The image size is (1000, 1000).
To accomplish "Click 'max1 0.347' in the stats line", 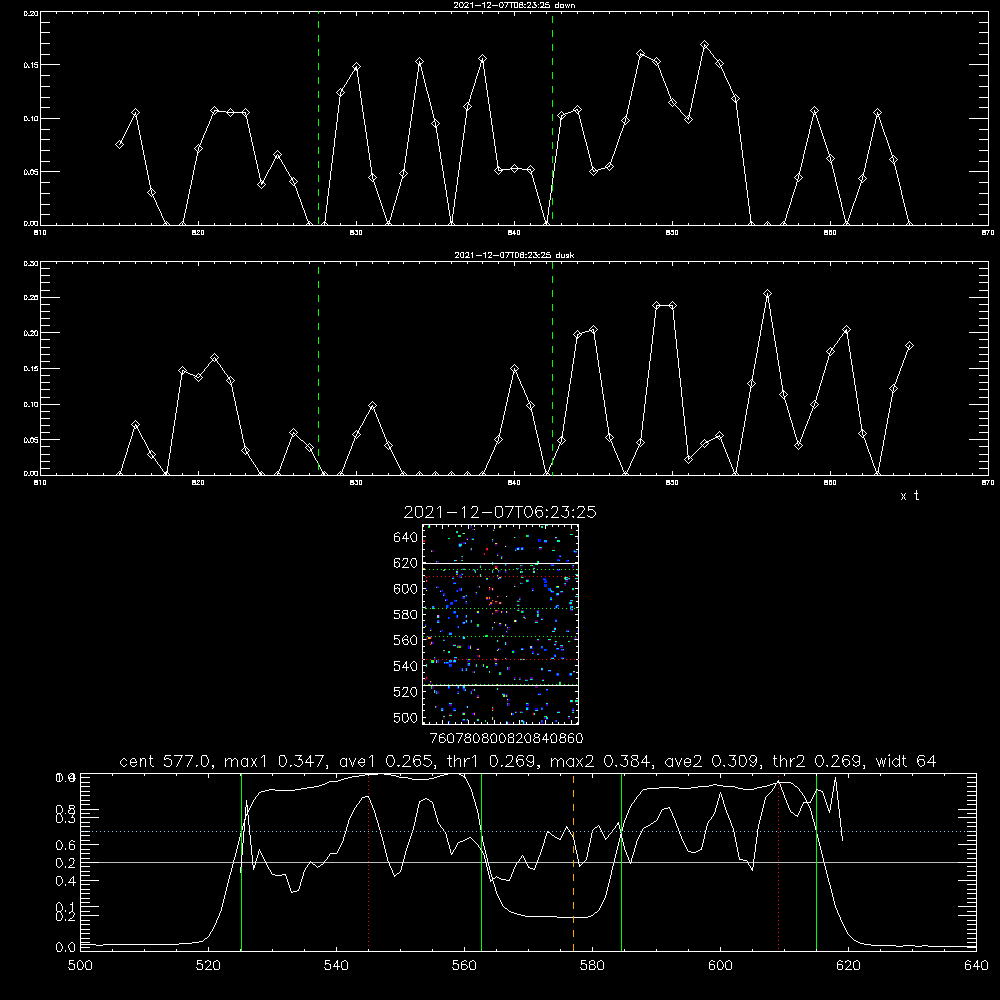I will click(276, 761).
